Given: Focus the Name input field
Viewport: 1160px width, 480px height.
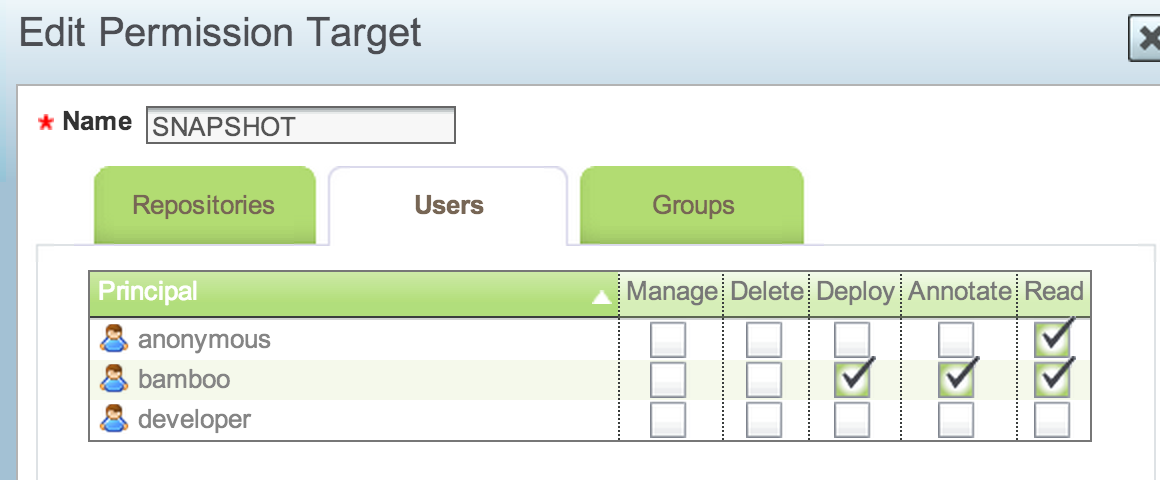Looking at the screenshot, I should coord(300,126).
